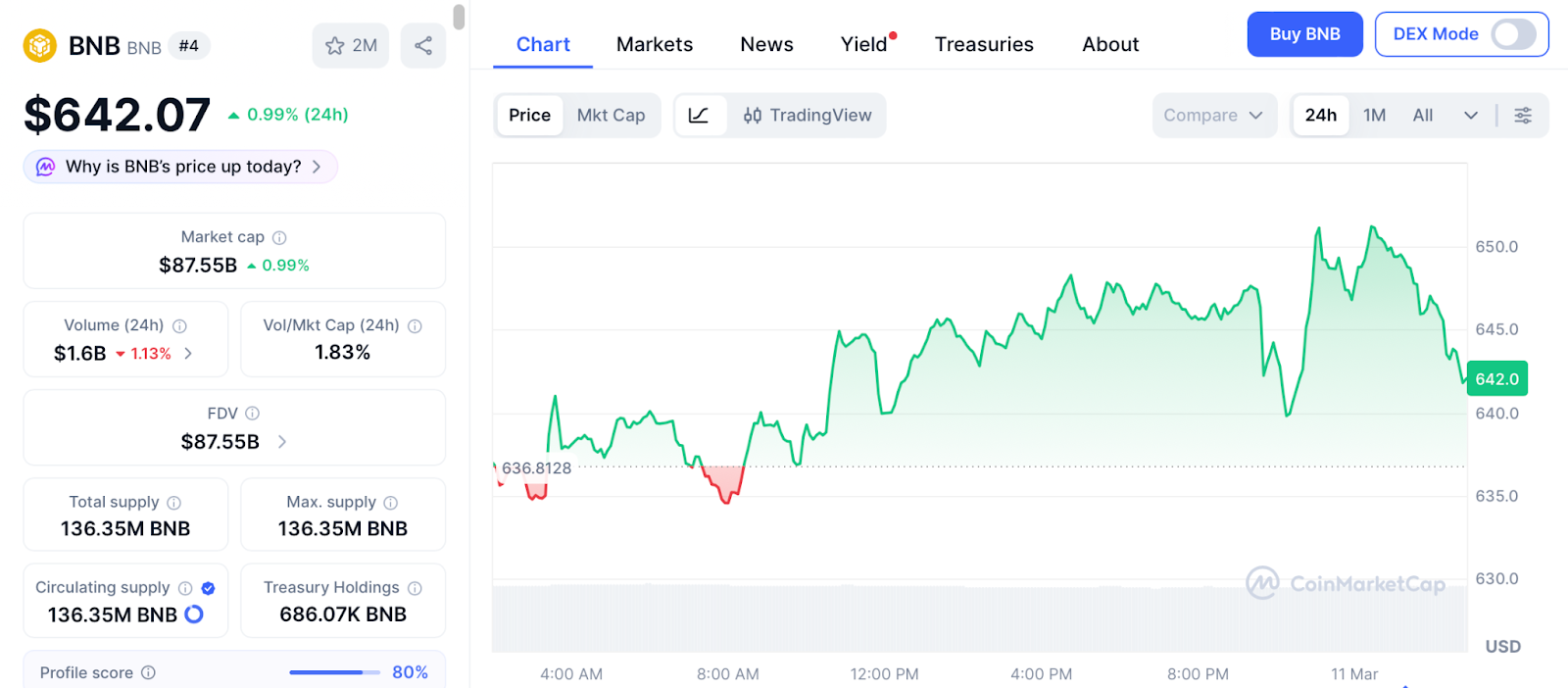Click Volume (24h) info icon
Viewport: 1568px width, 688px height.
(x=179, y=326)
